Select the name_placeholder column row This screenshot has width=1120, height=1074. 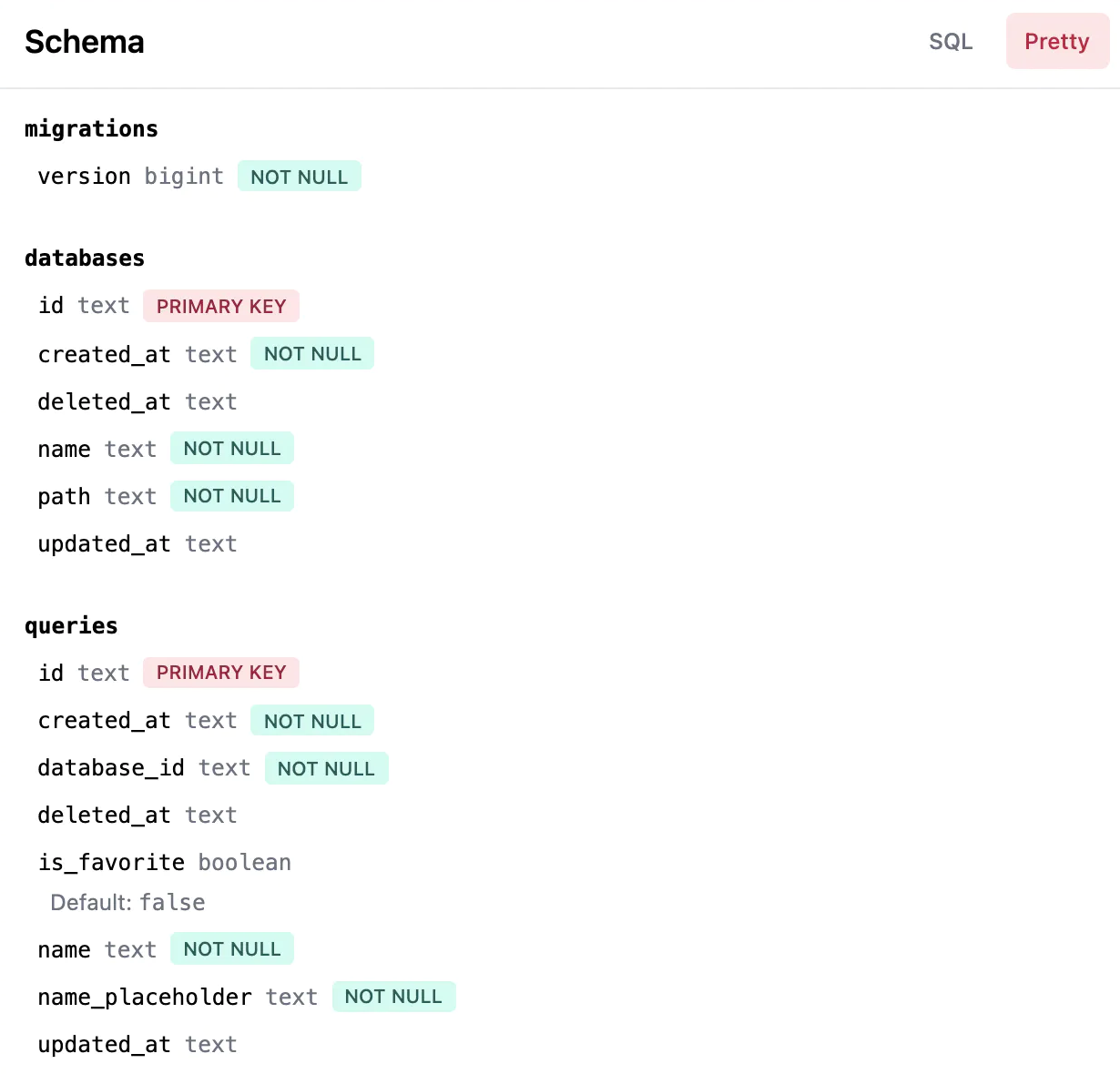[144, 997]
